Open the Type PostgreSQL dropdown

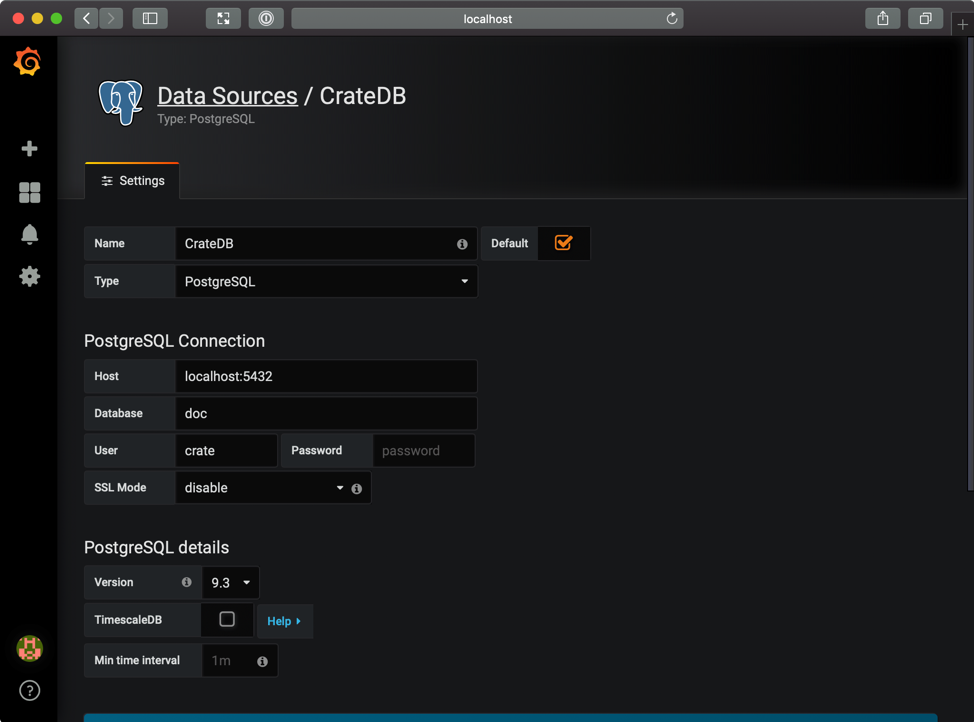click(x=326, y=282)
